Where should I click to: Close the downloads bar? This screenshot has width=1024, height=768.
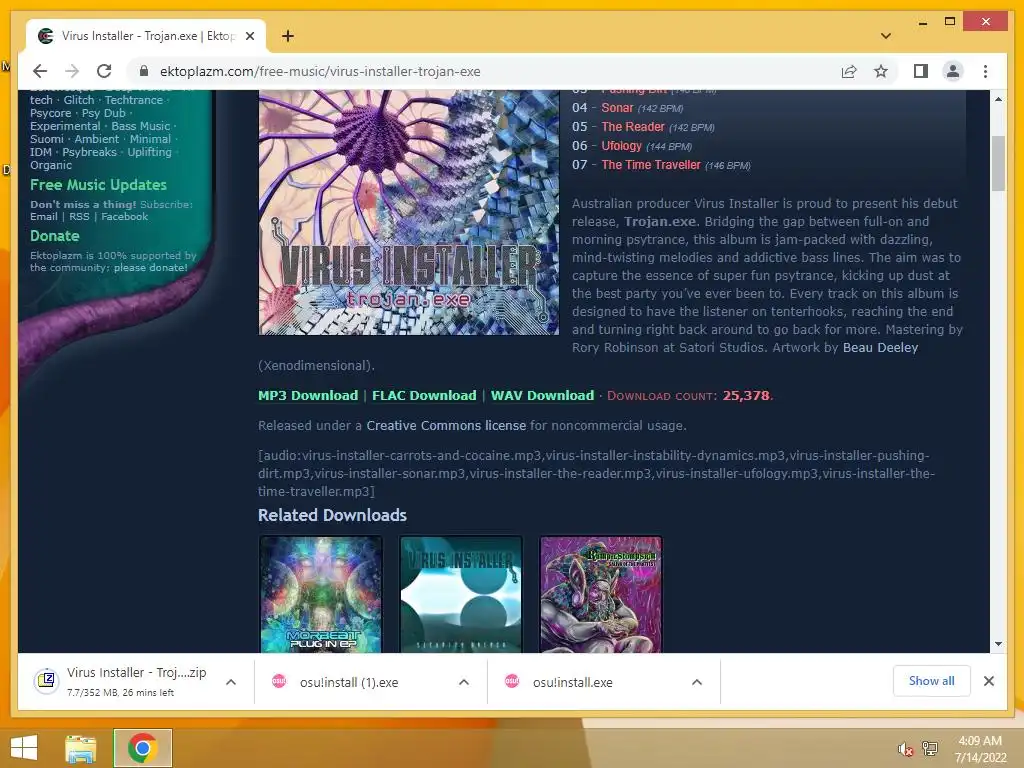point(989,681)
